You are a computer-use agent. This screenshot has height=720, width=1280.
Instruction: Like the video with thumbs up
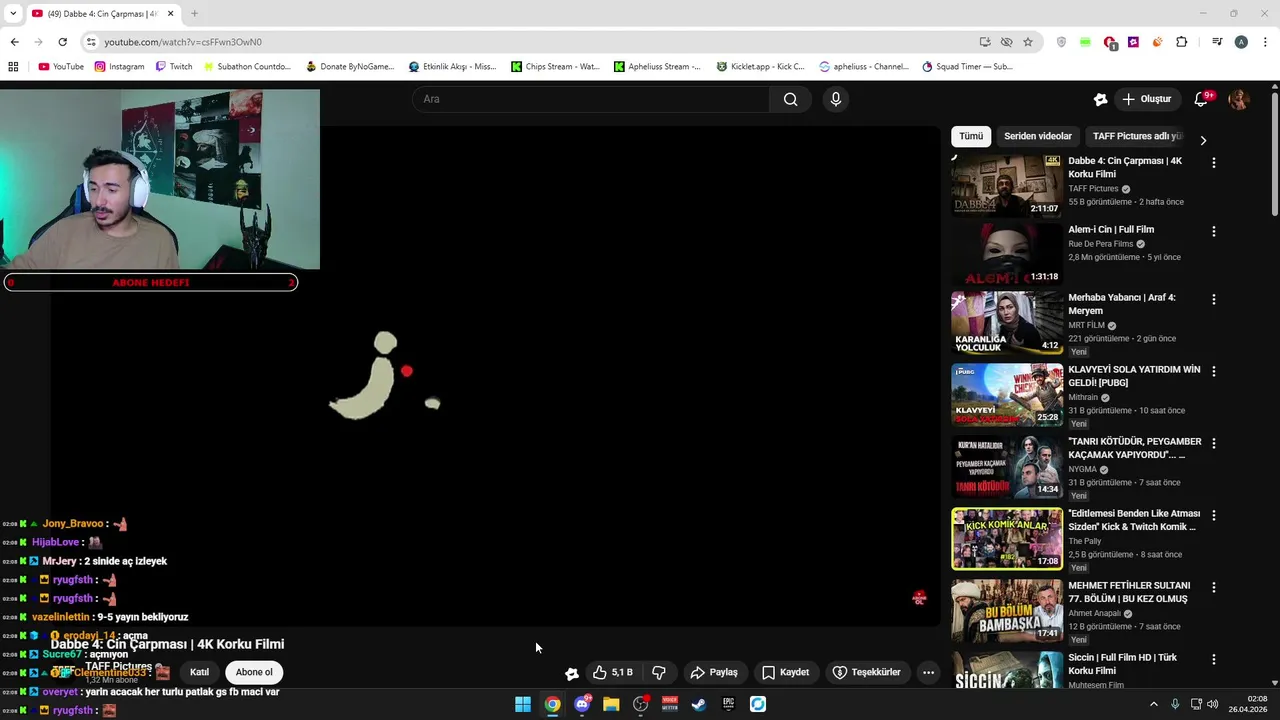tap(612, 672)
